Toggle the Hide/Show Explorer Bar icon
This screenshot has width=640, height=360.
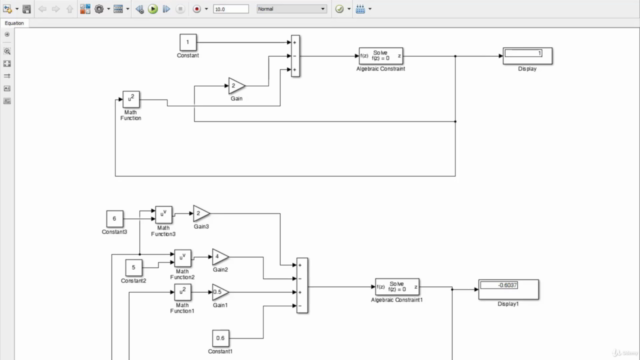(x=7, y=35)
